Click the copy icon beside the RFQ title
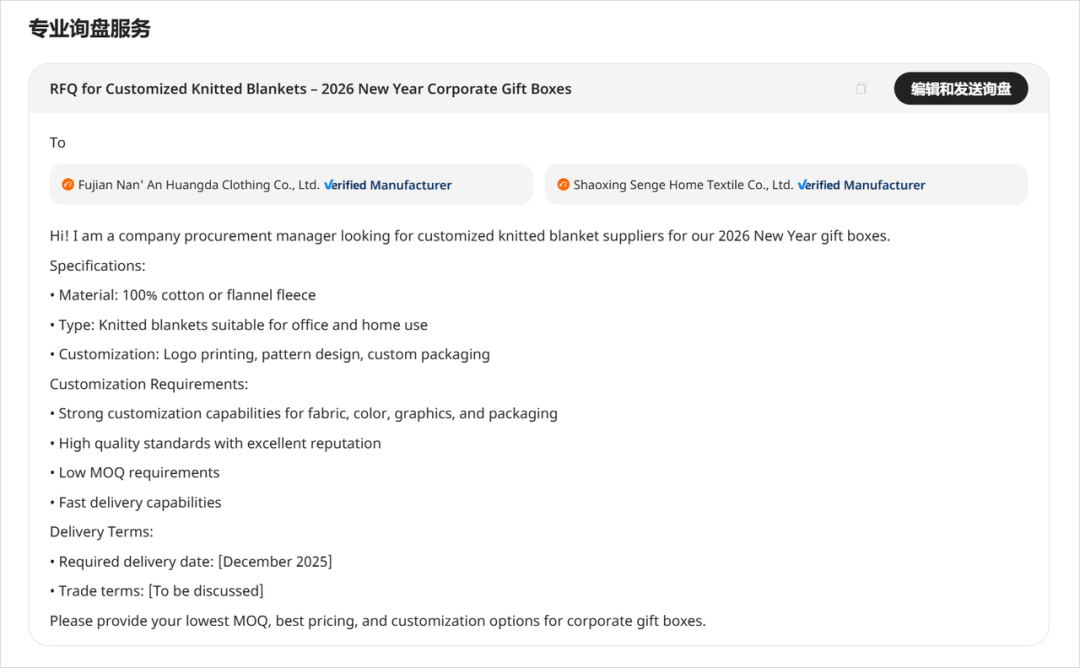The height and width of the screenshot is (668, 1080). [x=861, y=89]
